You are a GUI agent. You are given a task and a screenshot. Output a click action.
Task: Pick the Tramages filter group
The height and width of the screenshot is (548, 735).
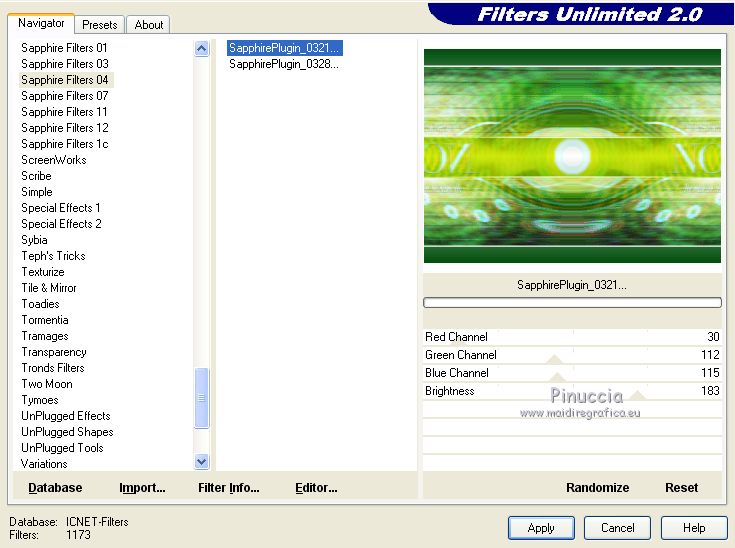click(45, 336)
